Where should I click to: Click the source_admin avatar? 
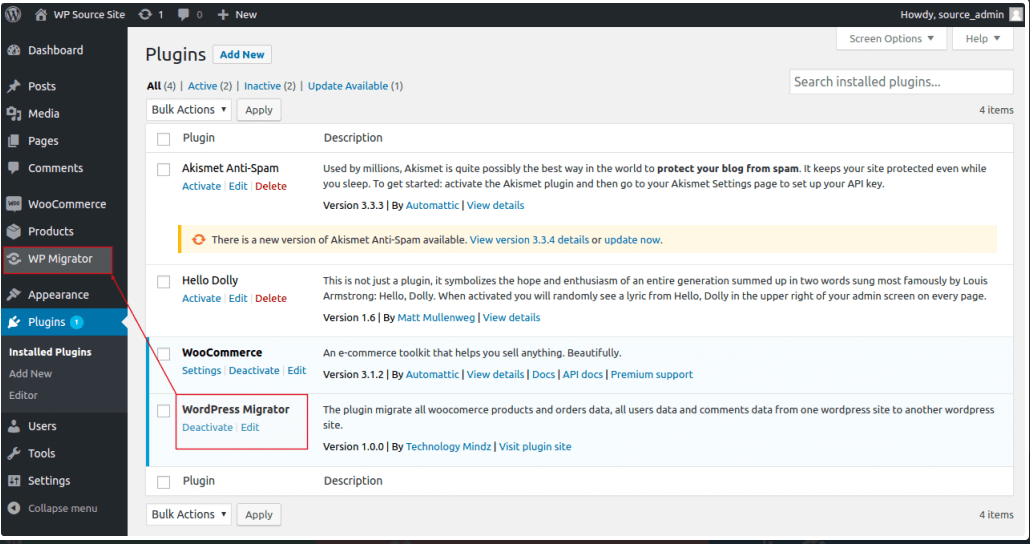click(x=1016, y=14)
